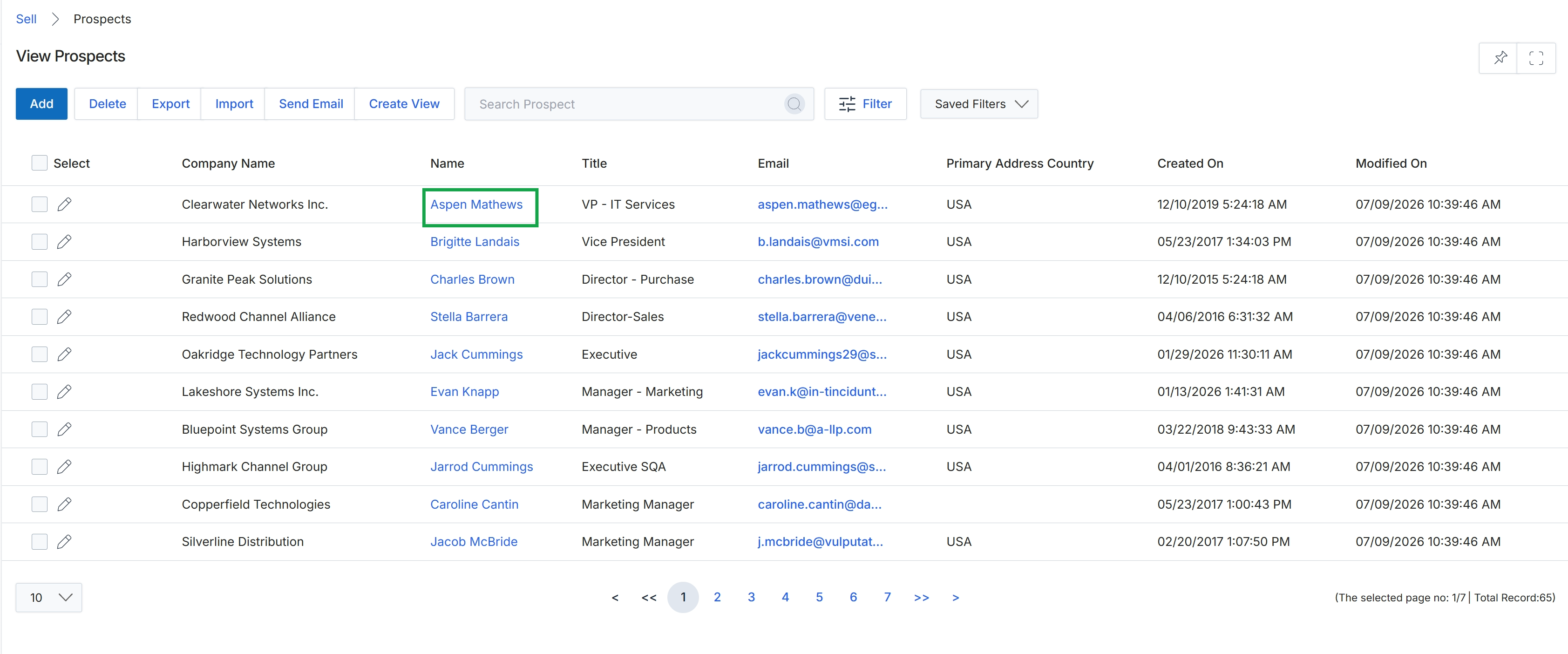Open the page size dropdown showing 10

click(49, 597)
